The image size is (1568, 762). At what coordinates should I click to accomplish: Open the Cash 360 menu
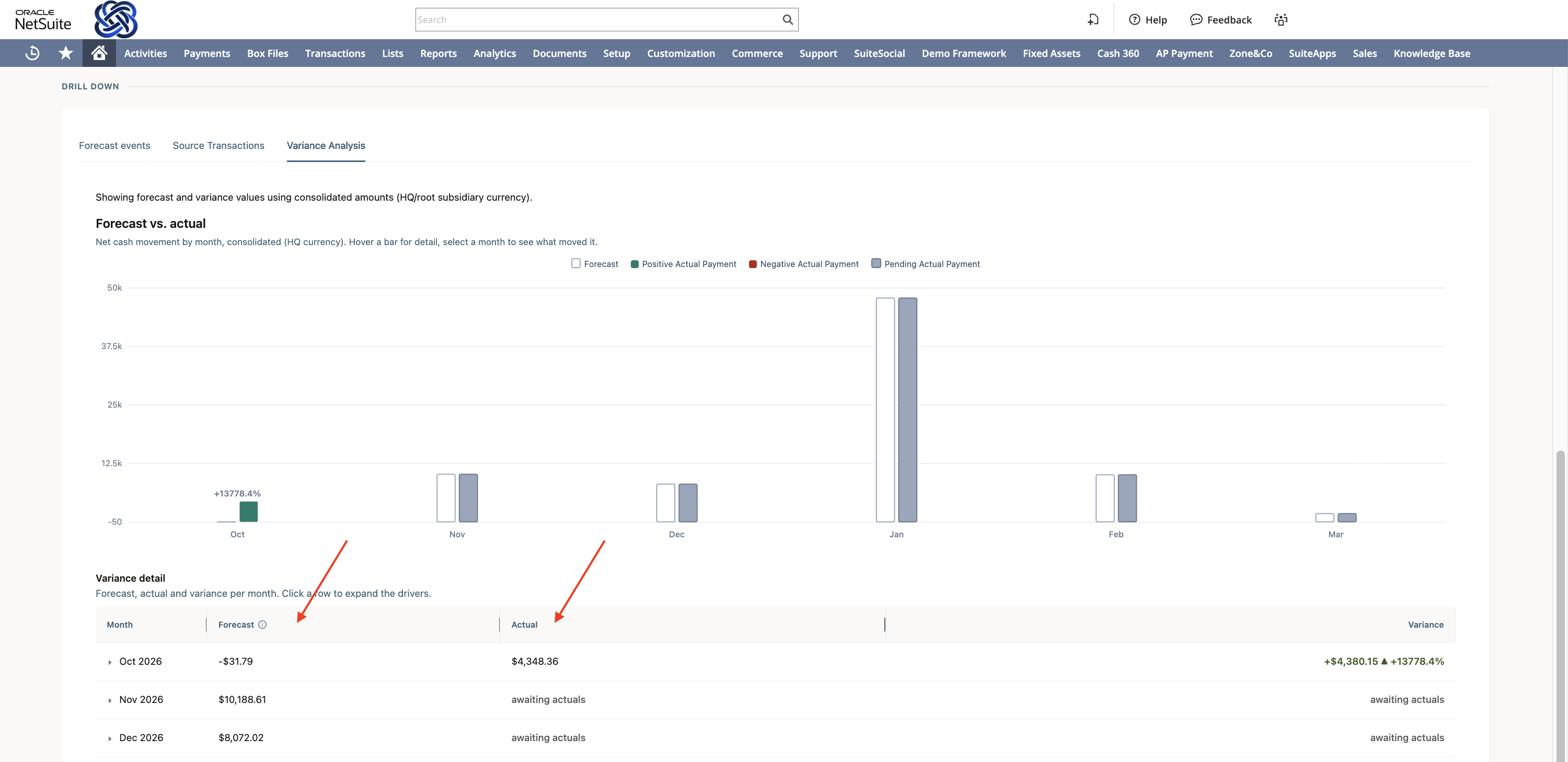click(1117, 53)
